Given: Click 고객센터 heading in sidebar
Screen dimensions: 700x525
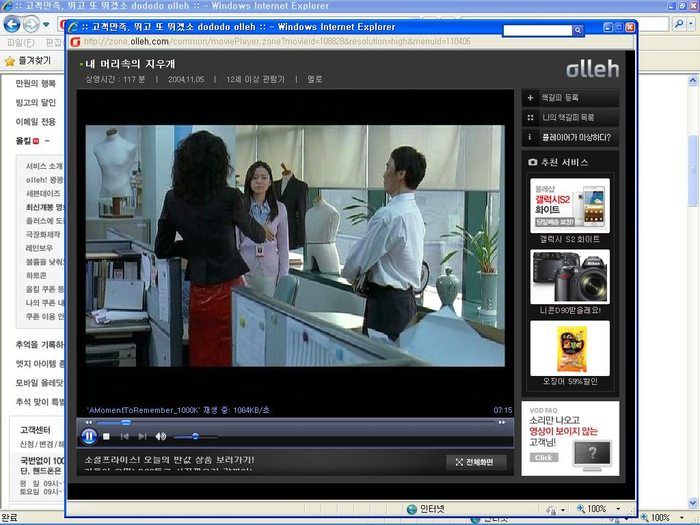Looking at the screenshot, I should pos(35,430).
